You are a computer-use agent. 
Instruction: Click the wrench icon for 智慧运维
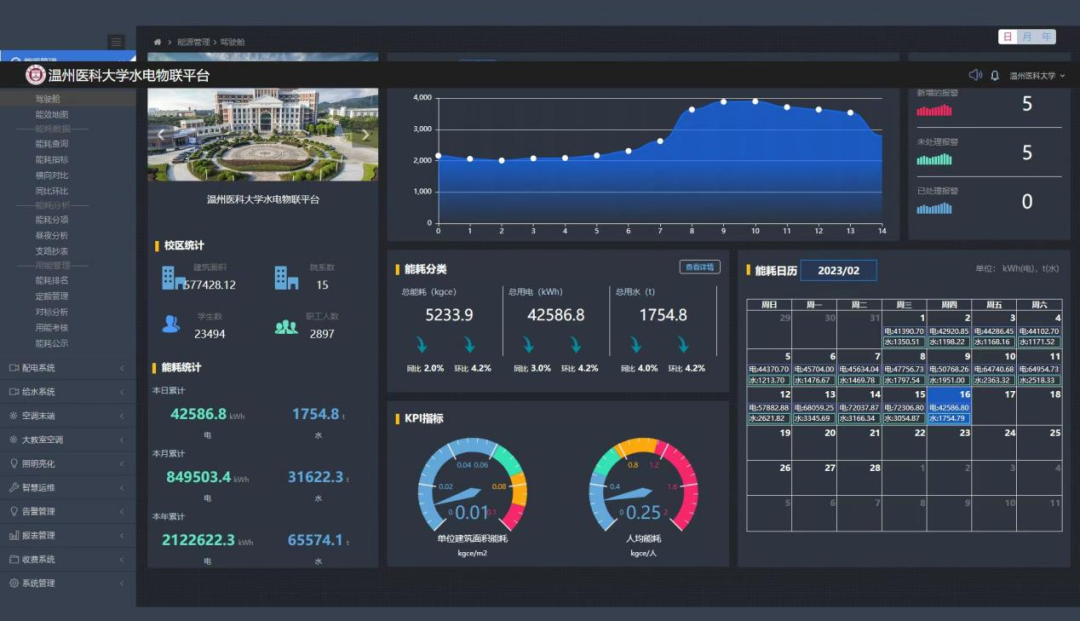[x=14, y=487]
